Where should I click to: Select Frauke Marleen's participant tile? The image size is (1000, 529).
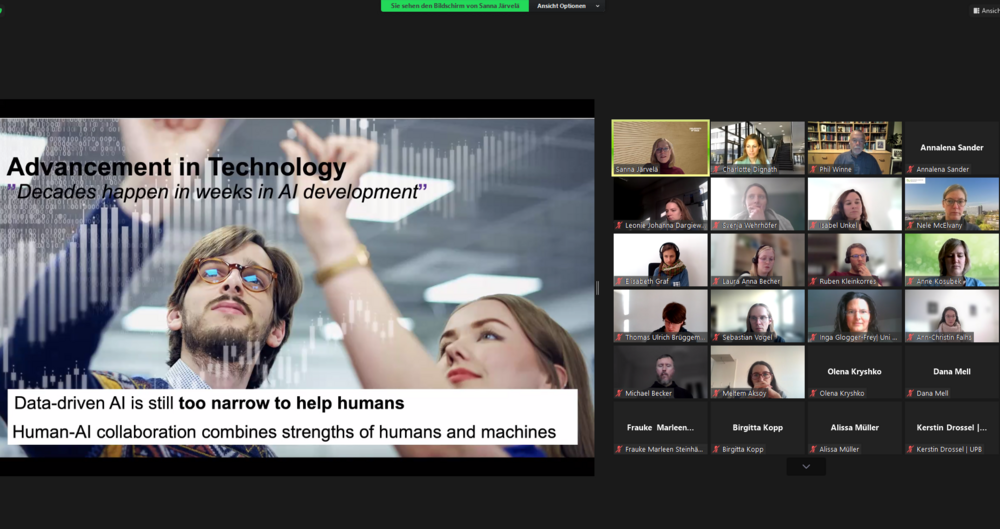pos(660,427)
